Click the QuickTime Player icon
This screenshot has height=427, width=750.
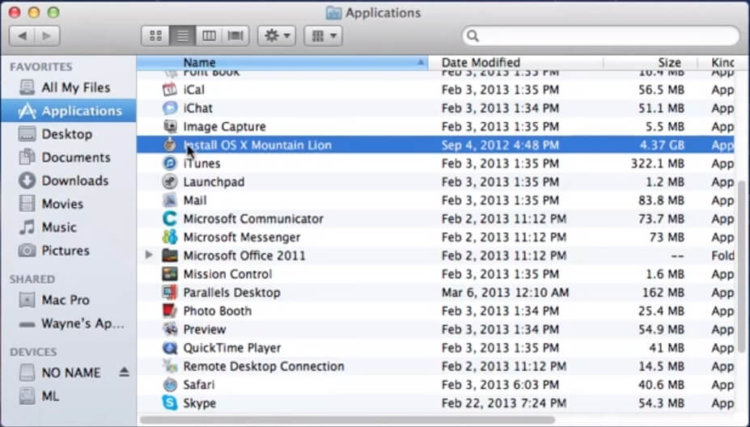click(170, 348)
